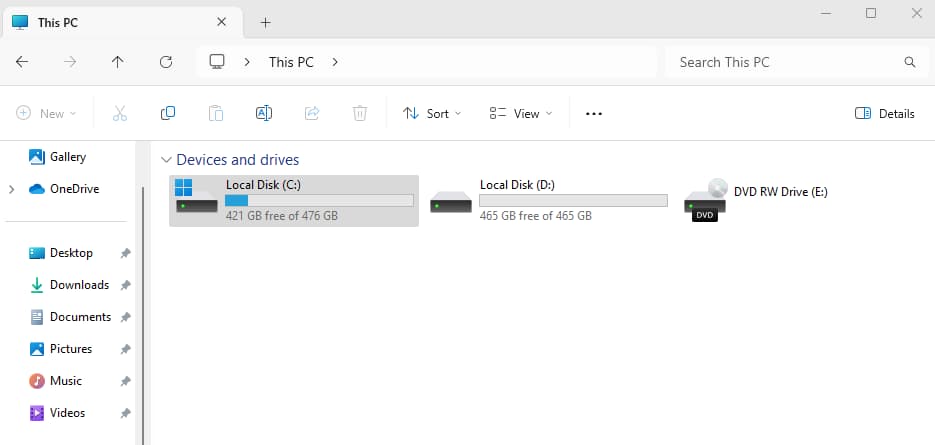
Task: Go up one folder level
Action: click(x=118, y=62)
